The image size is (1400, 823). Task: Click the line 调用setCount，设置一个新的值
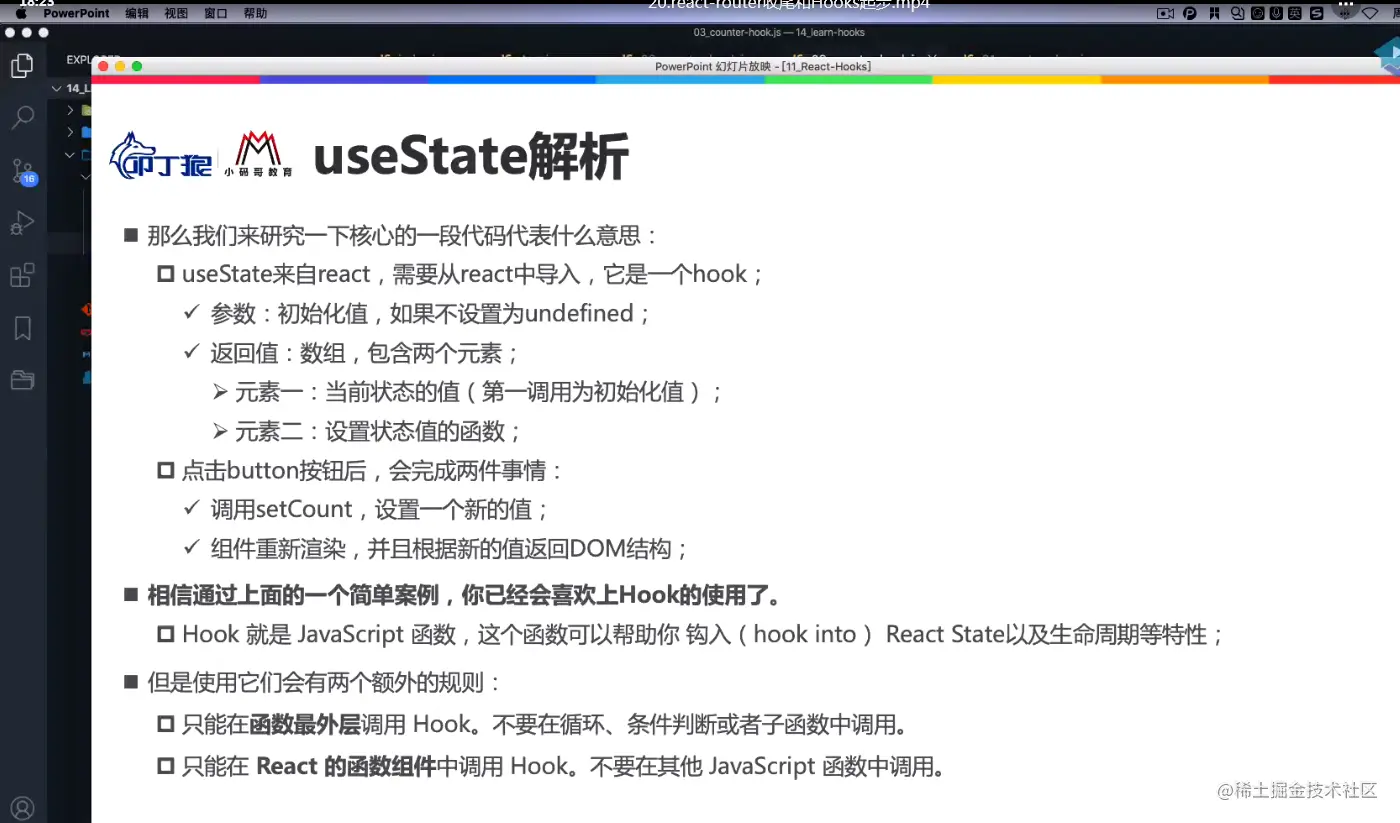380,509
